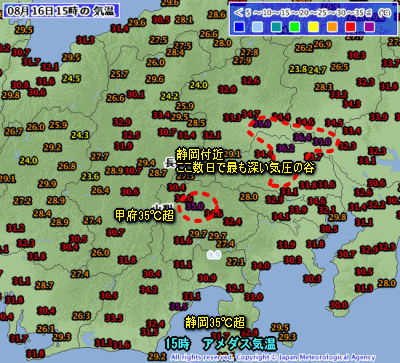Click the purple legend color swatch
The image size is (400, 363).
(369, 27)
